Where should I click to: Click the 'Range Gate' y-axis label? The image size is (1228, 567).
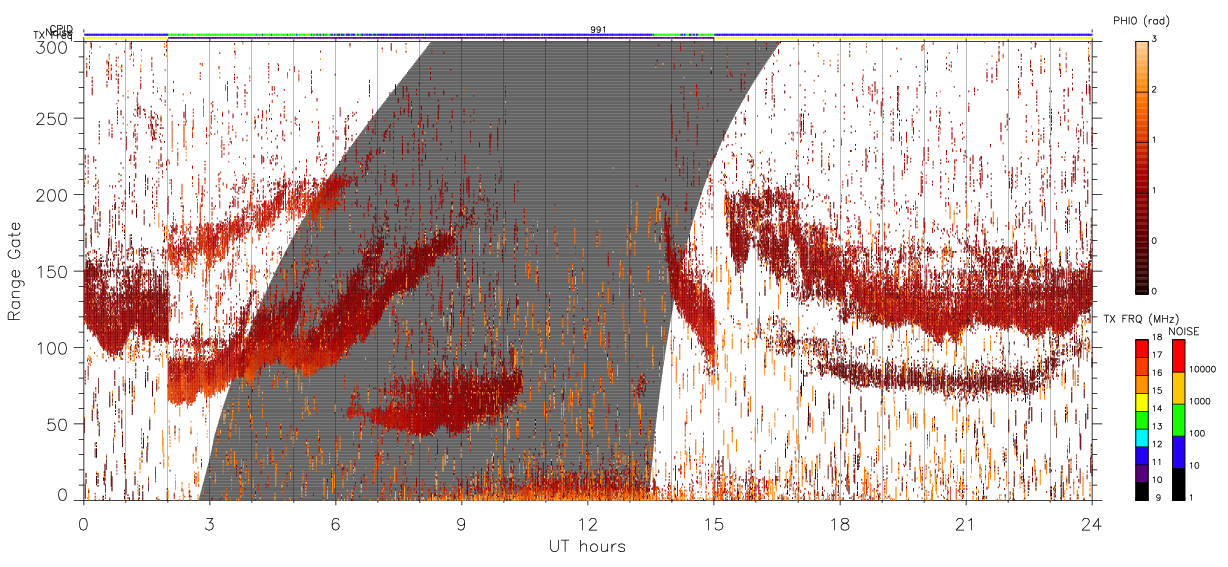[x=15, y=271]
